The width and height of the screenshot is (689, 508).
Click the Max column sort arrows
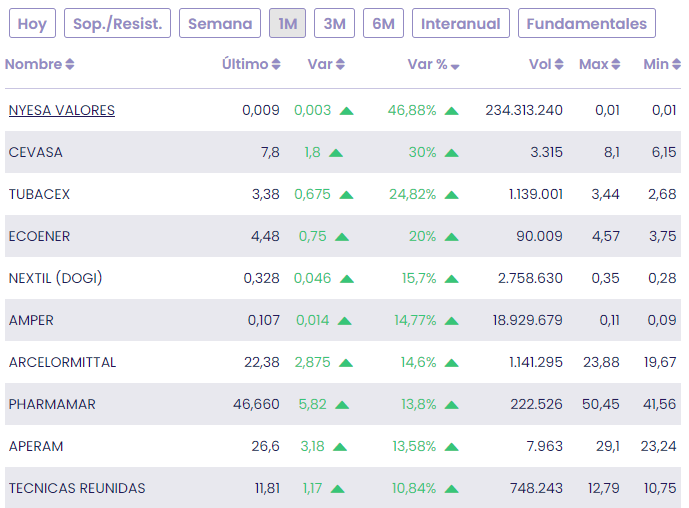pyautogui.click(x=616, y=65)
